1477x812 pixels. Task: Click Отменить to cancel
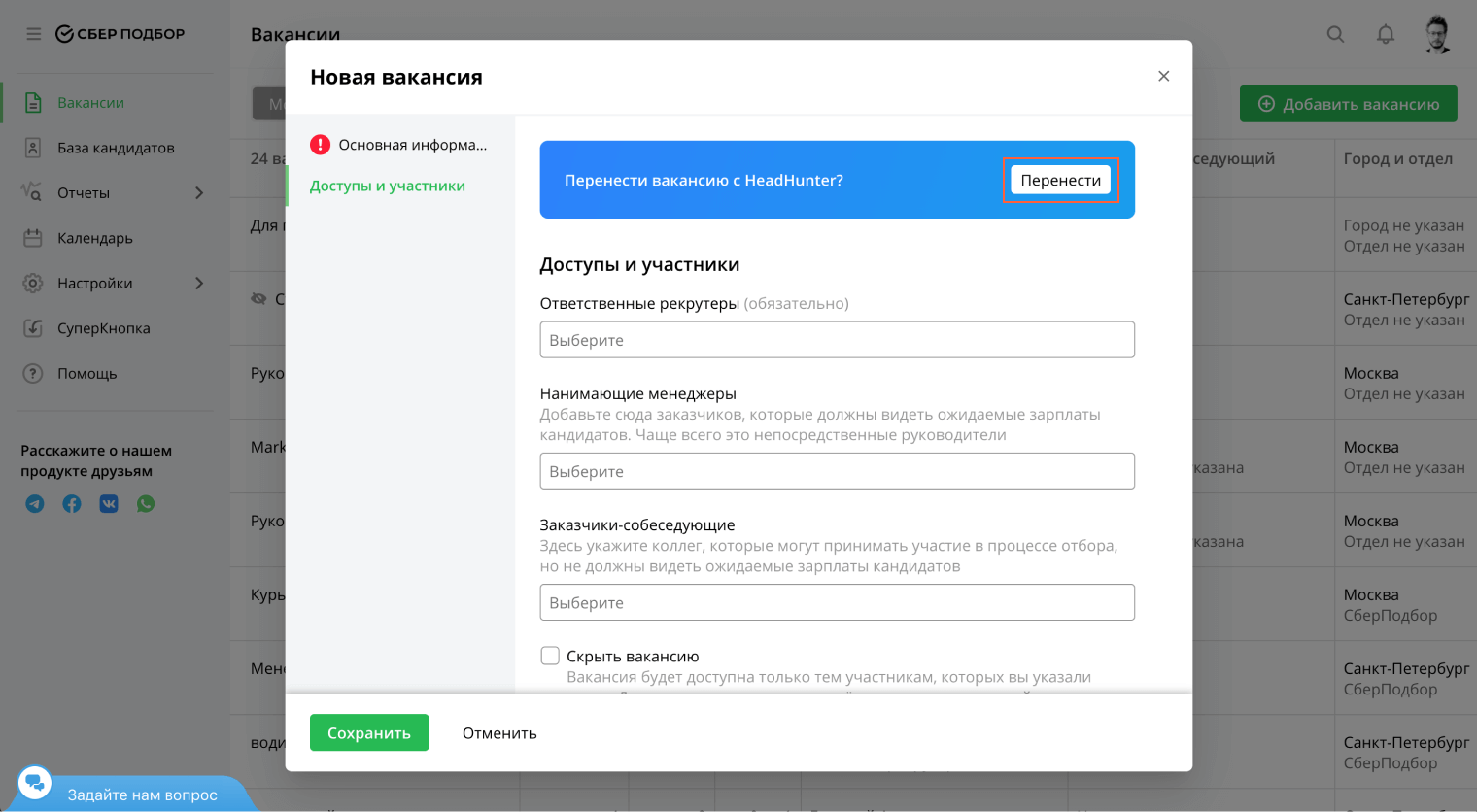click(x=499, y=733)
